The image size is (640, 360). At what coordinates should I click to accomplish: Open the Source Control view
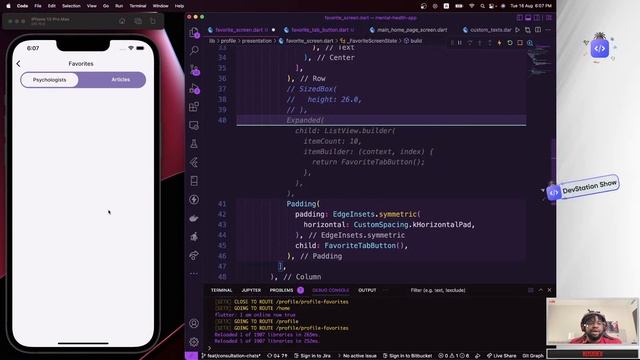(x=194, y=69)
